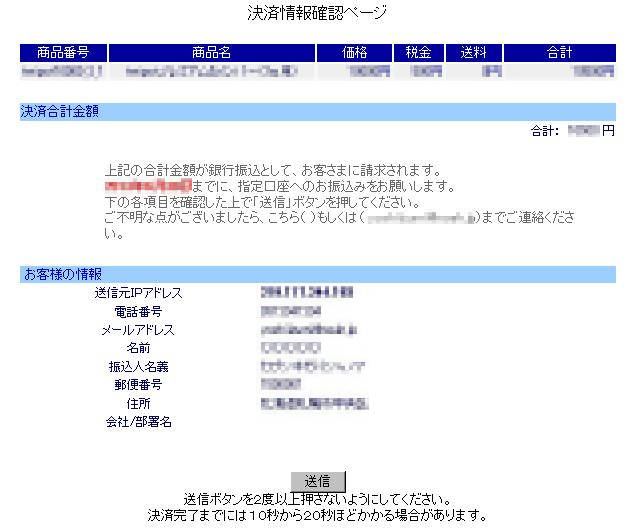
Task: Click the 住所 label
Action: (138, 403)
